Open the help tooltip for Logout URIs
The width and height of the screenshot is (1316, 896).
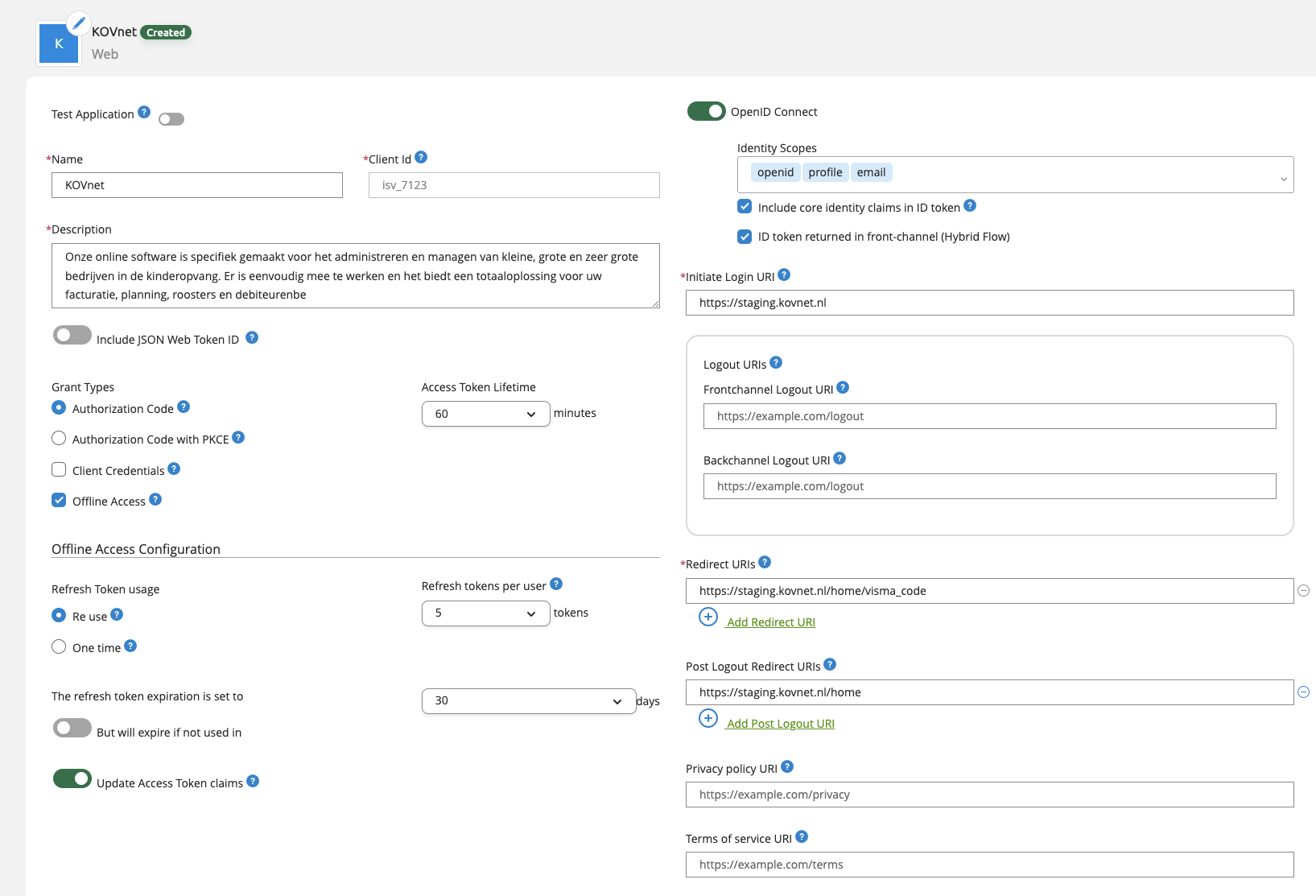coord(775,362)
